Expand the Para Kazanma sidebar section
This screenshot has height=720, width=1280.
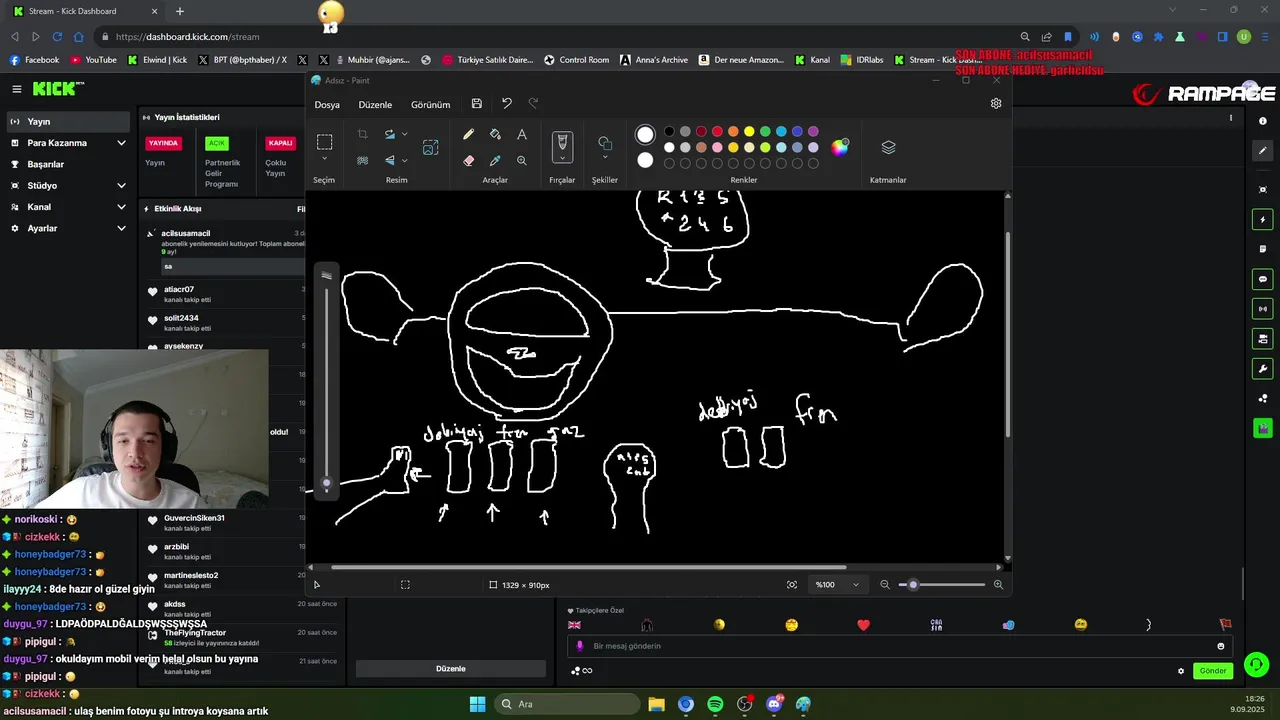[x=121, y=143]
